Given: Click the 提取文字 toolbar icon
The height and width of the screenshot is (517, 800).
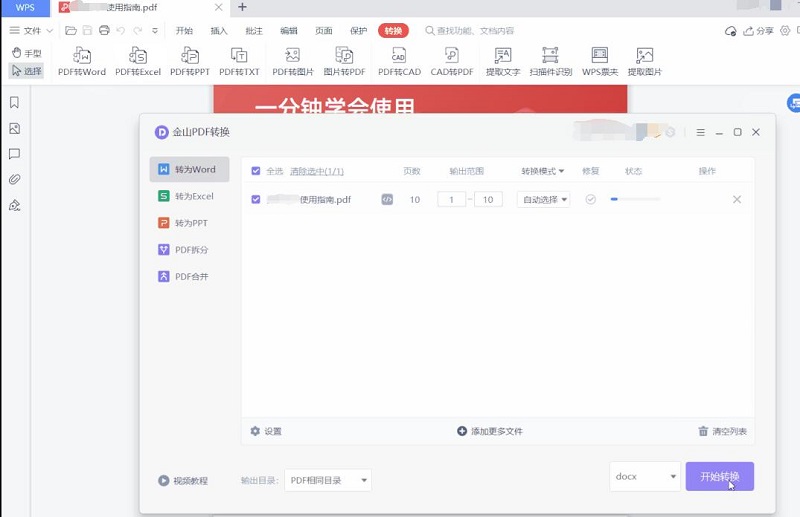Looking at the screenshot, I should coord(503,61).
